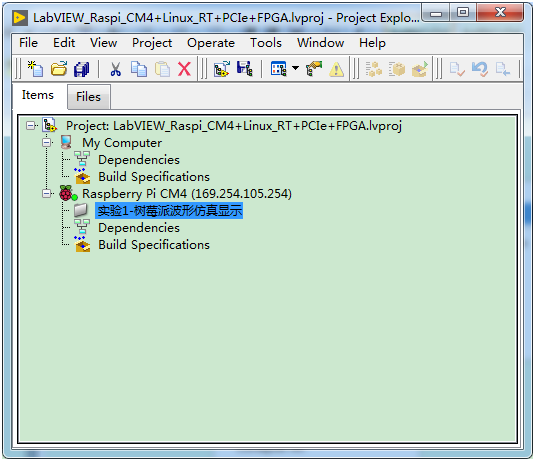
Task: Close the Project Explorer window
Action: click(500, 13)
